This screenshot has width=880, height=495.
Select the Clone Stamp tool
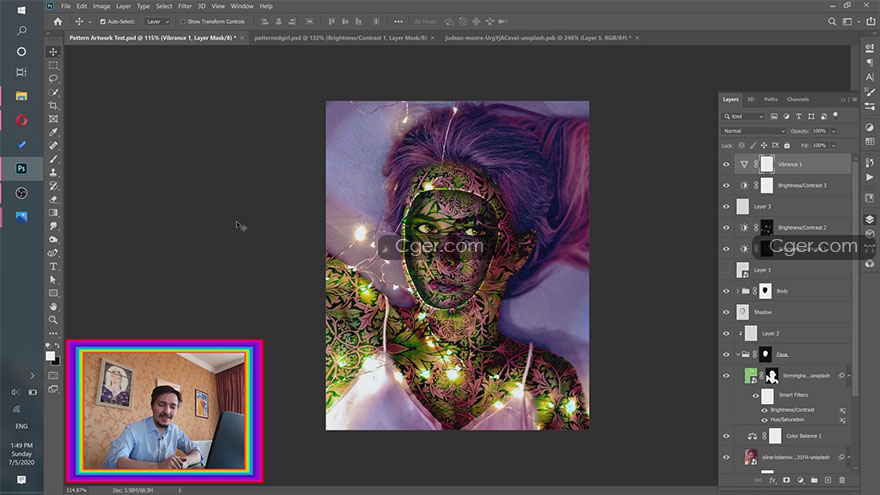[x=53, y=172]
